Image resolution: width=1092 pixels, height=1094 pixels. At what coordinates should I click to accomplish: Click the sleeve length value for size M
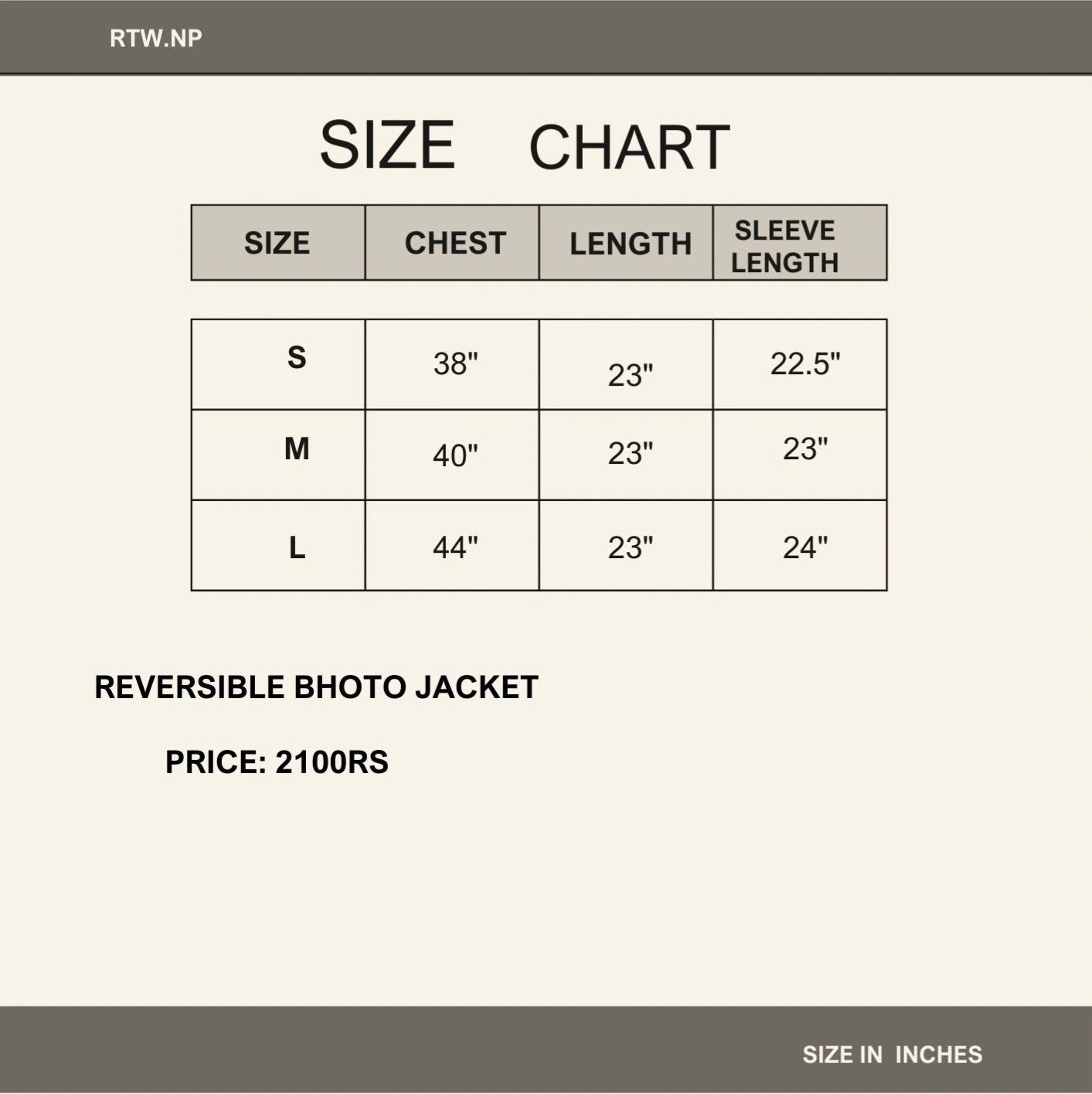pos(805,448)
